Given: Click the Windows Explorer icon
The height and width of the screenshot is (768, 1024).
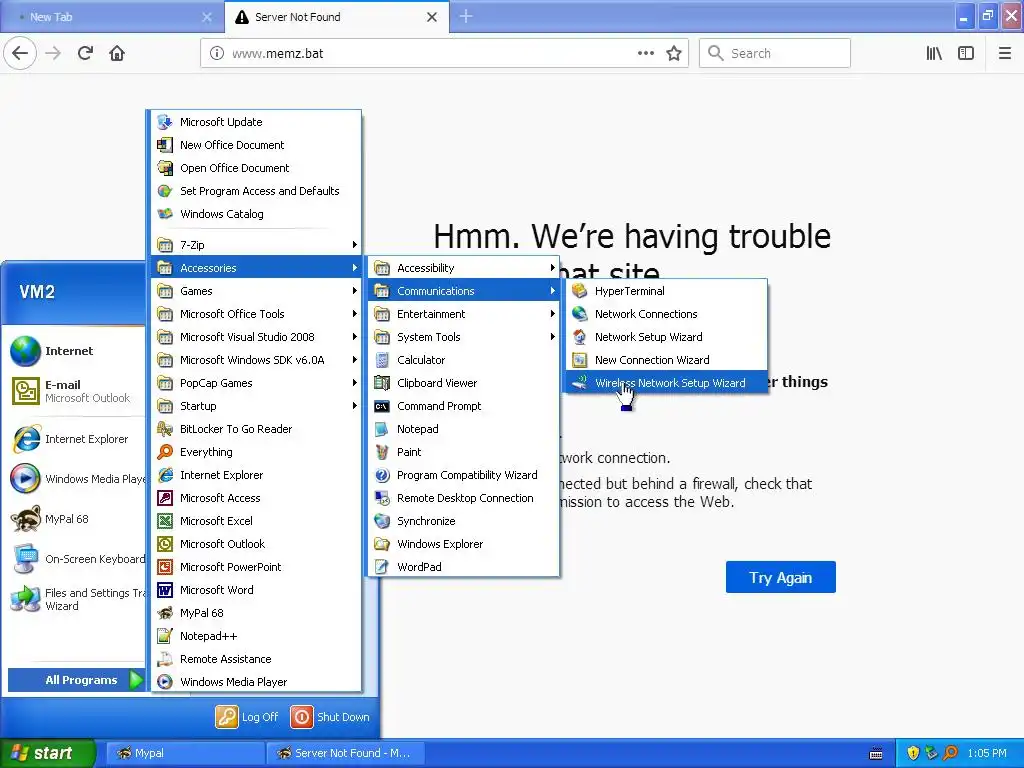Looking at the screenshot, I should pos(382,544).
